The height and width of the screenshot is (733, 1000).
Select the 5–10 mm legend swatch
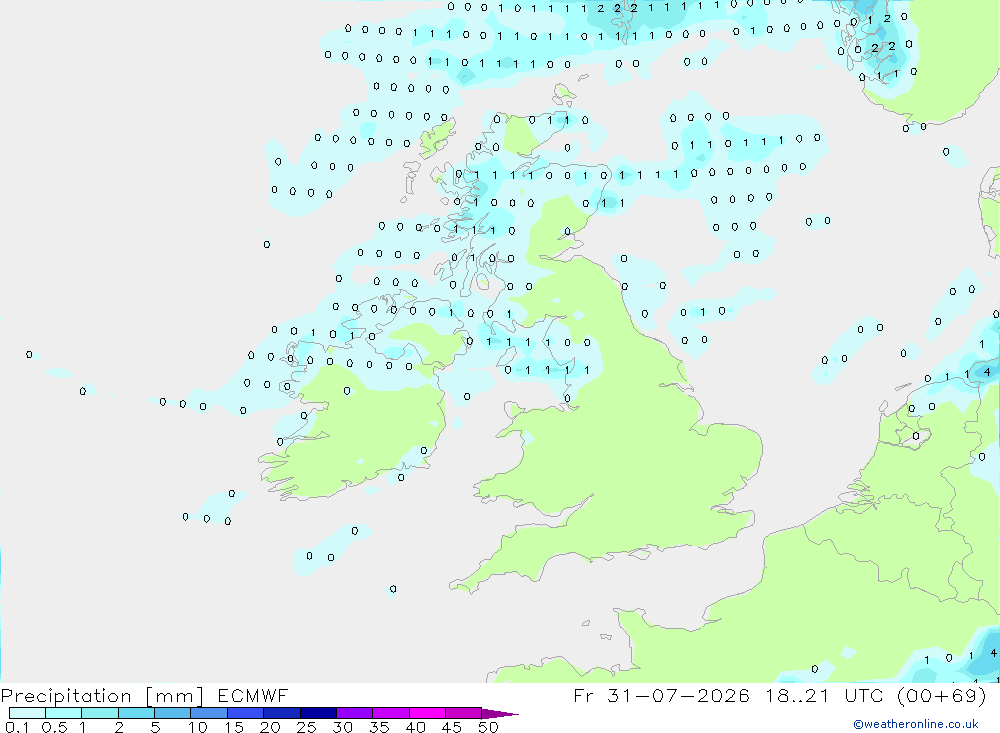173,713
